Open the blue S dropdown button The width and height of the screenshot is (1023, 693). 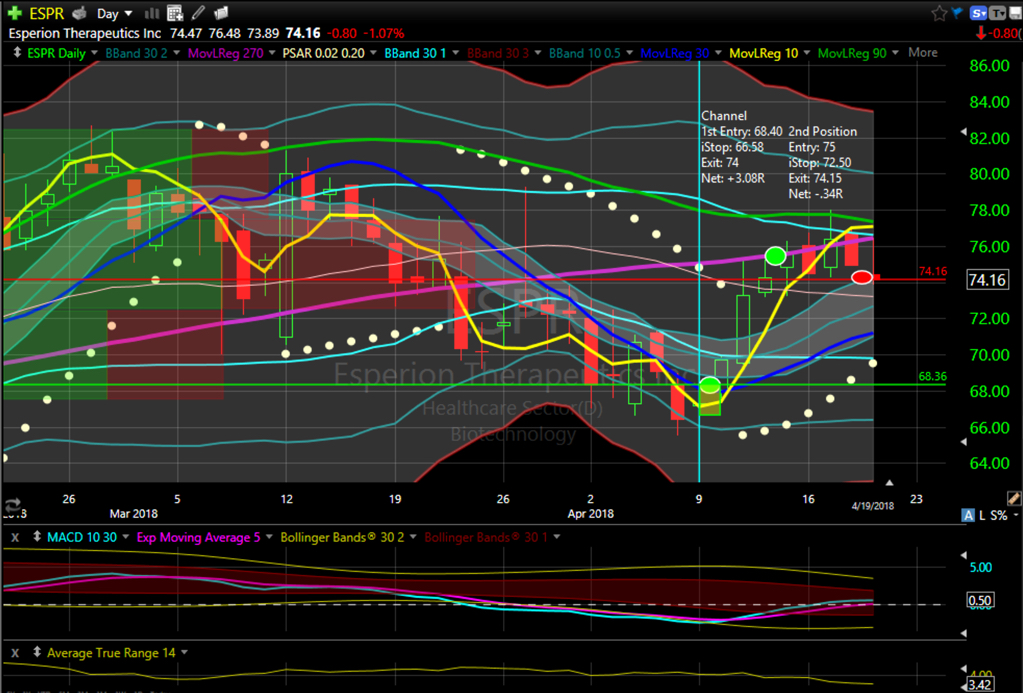point(978,13)
